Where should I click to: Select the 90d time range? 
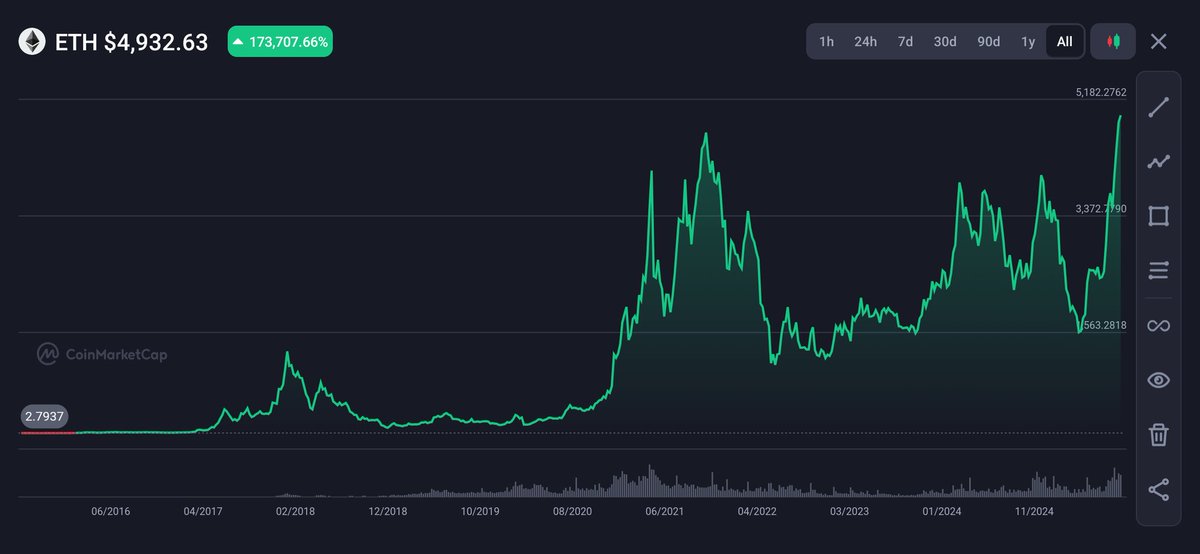[989, 42]
